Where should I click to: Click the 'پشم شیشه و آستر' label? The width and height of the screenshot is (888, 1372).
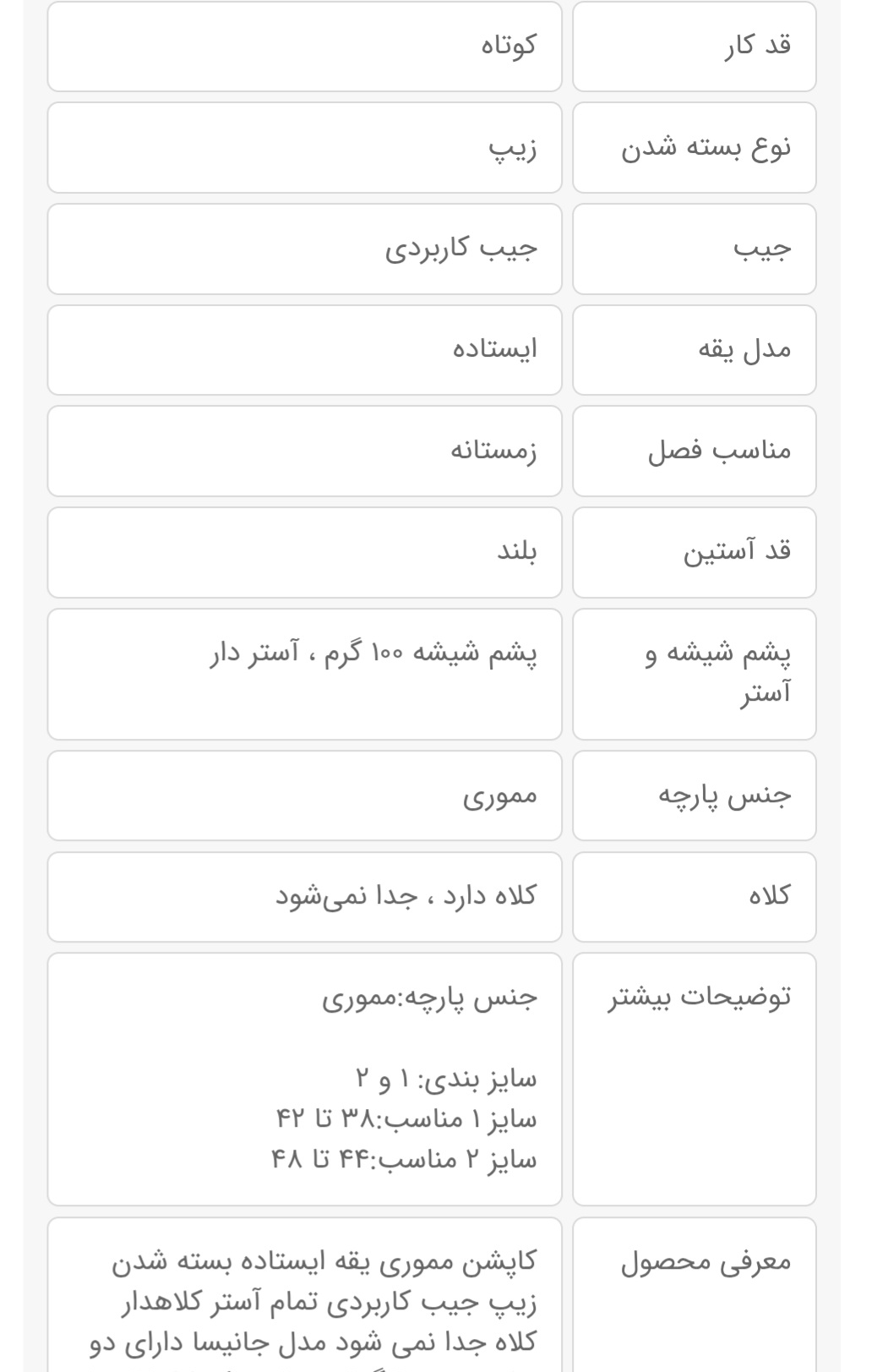(x=719, y=674)
